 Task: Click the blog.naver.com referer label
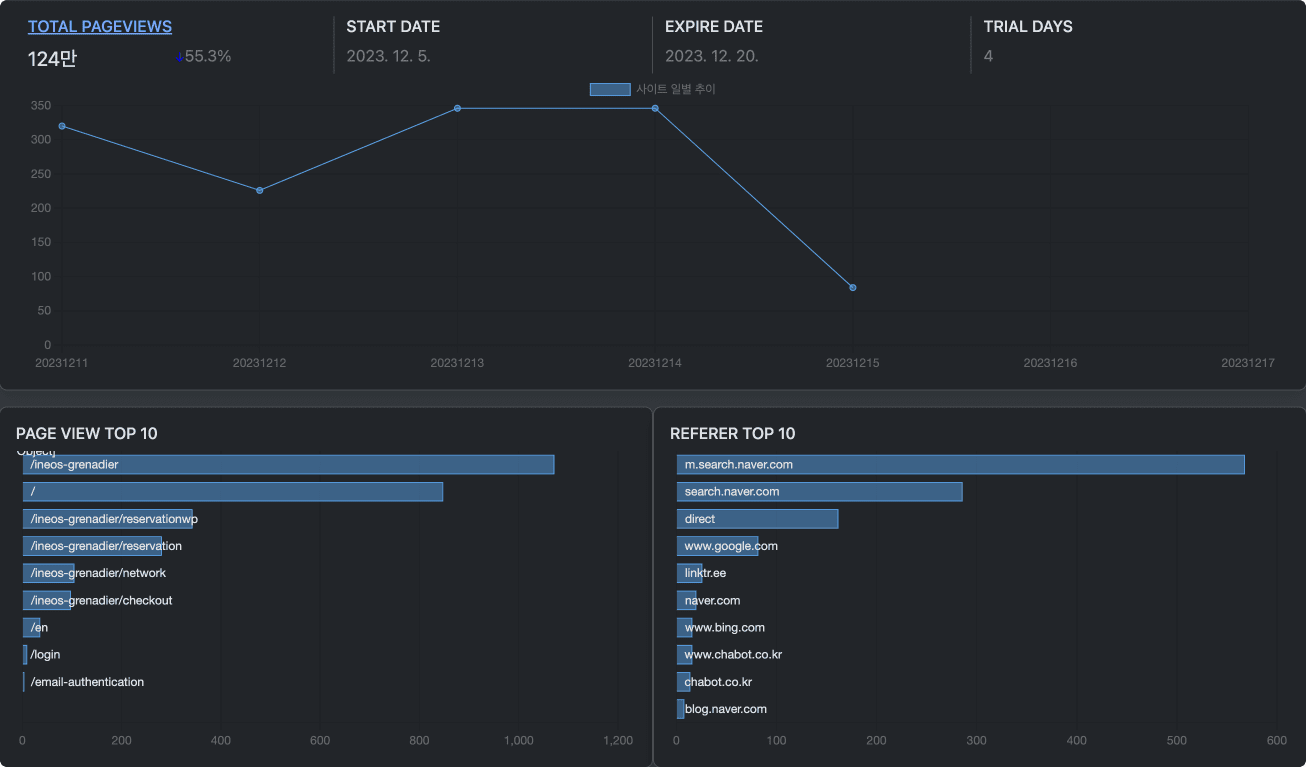click(x=726, y=709)
